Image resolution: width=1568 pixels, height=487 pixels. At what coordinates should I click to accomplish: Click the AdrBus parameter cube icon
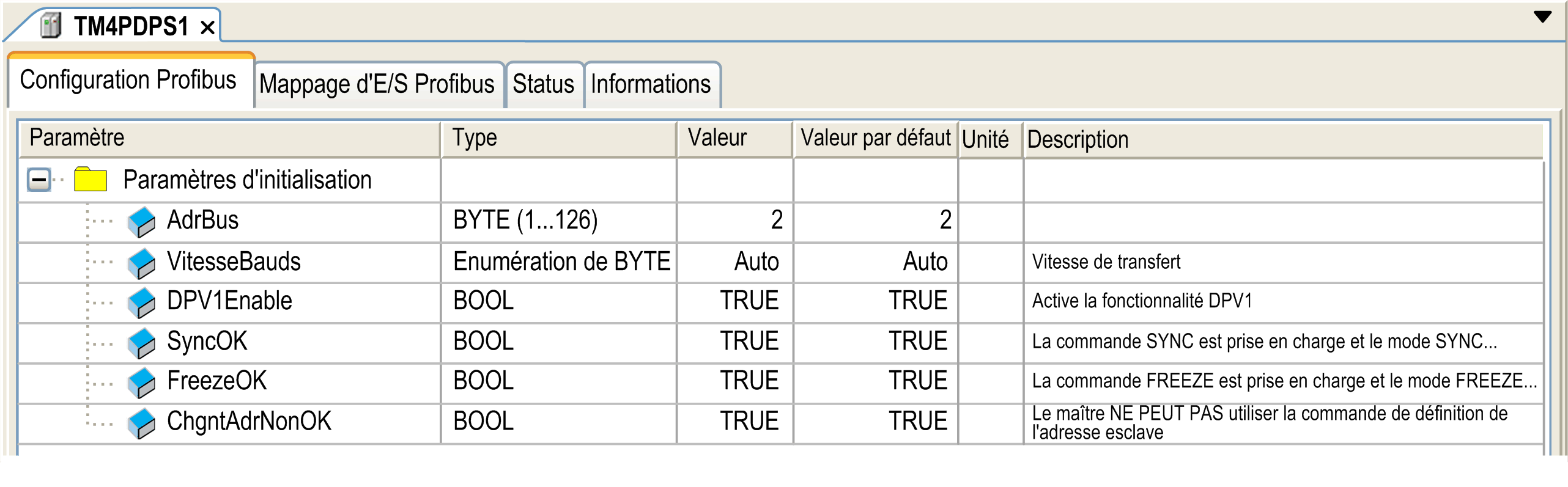pos(141,221)
